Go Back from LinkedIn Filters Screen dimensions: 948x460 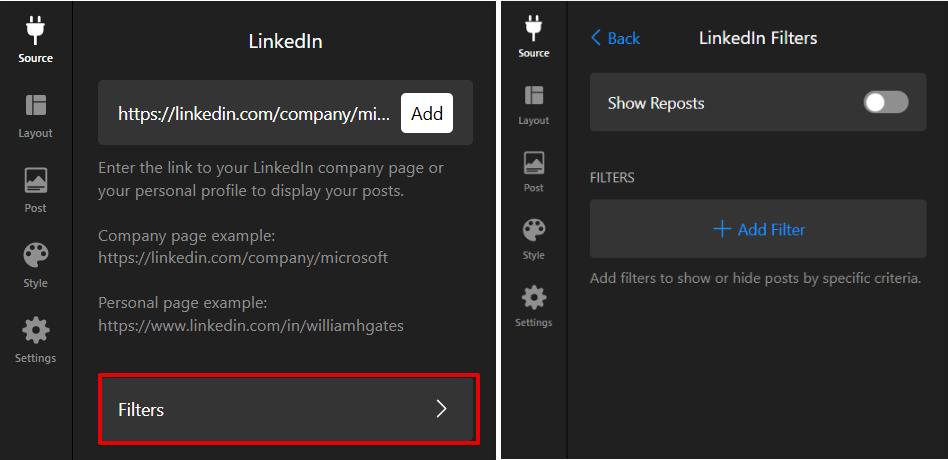(x=615, y=38)
